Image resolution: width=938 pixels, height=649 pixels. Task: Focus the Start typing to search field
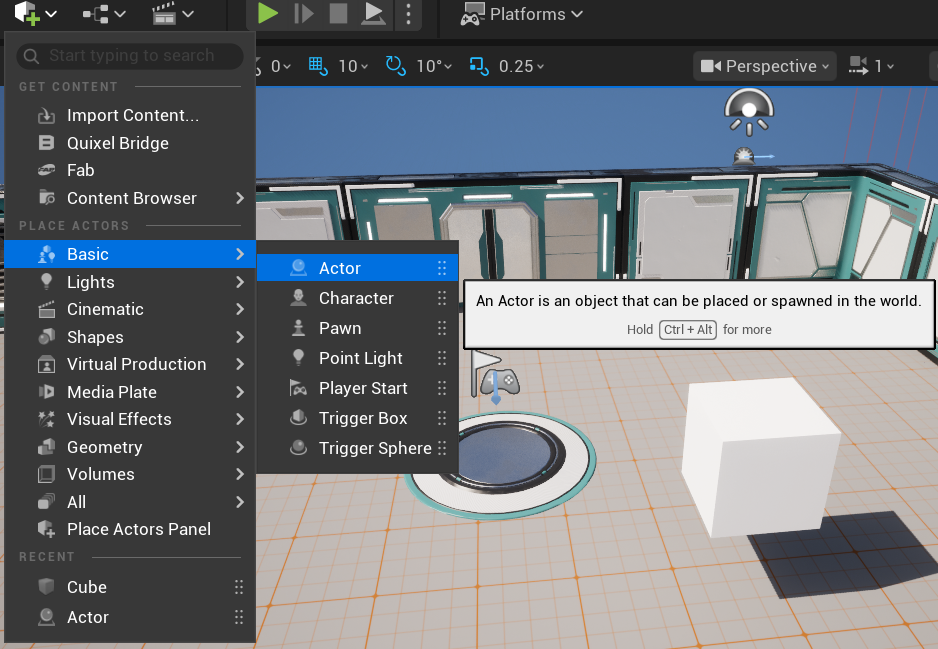pos(130,56)
